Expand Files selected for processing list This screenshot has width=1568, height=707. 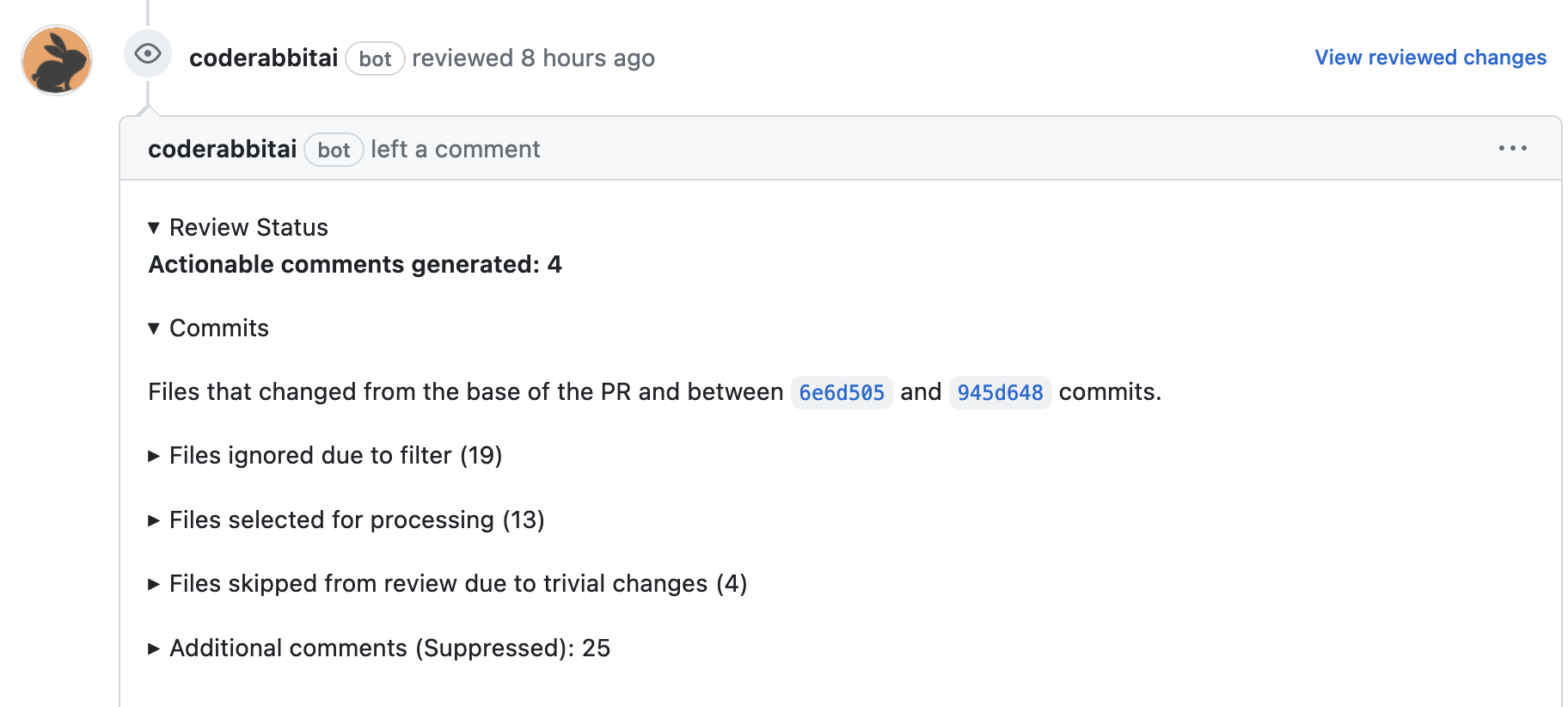(x=347, y=519)
